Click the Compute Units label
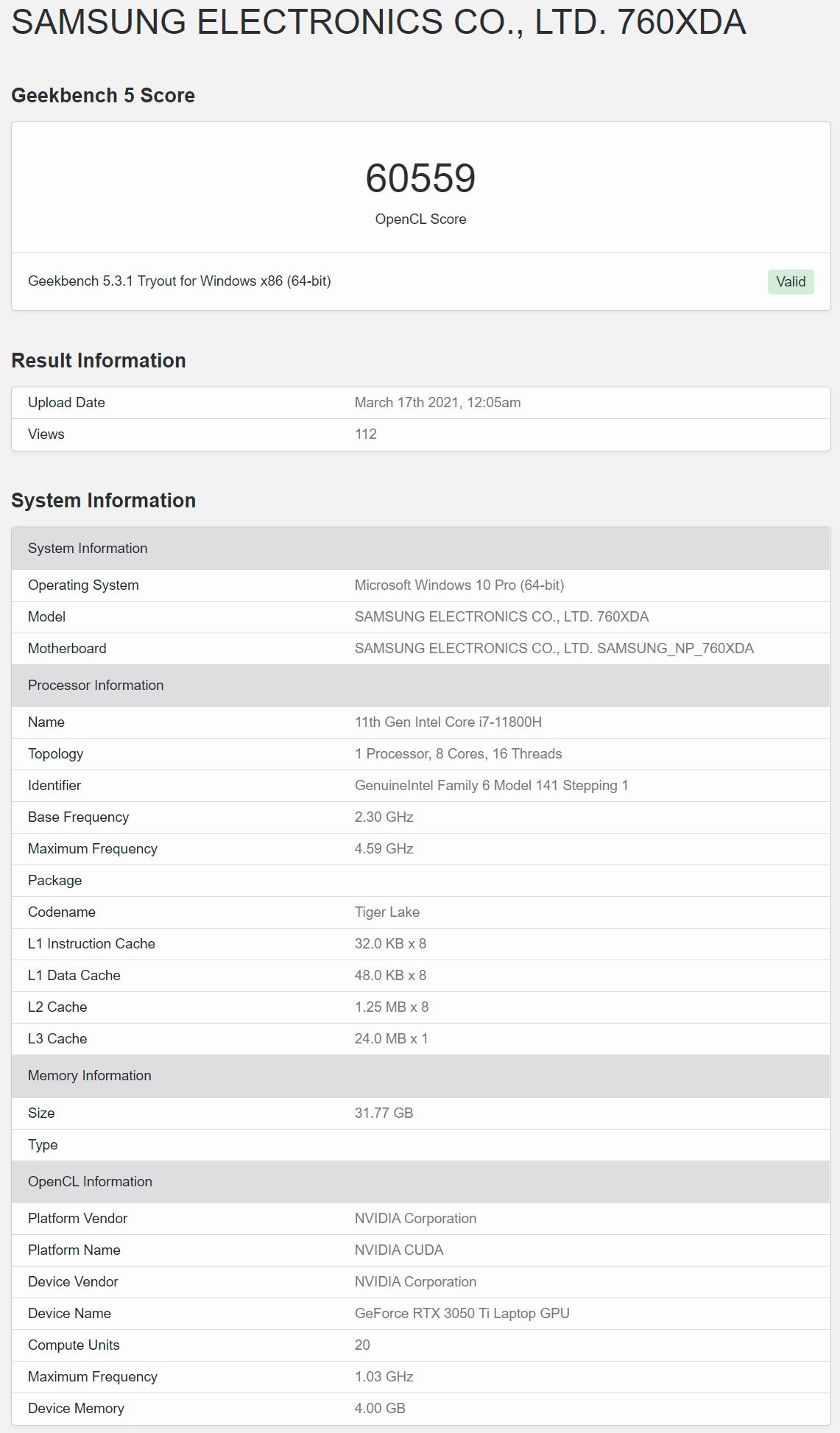Screen dimensions: 840x1433 74,1345
